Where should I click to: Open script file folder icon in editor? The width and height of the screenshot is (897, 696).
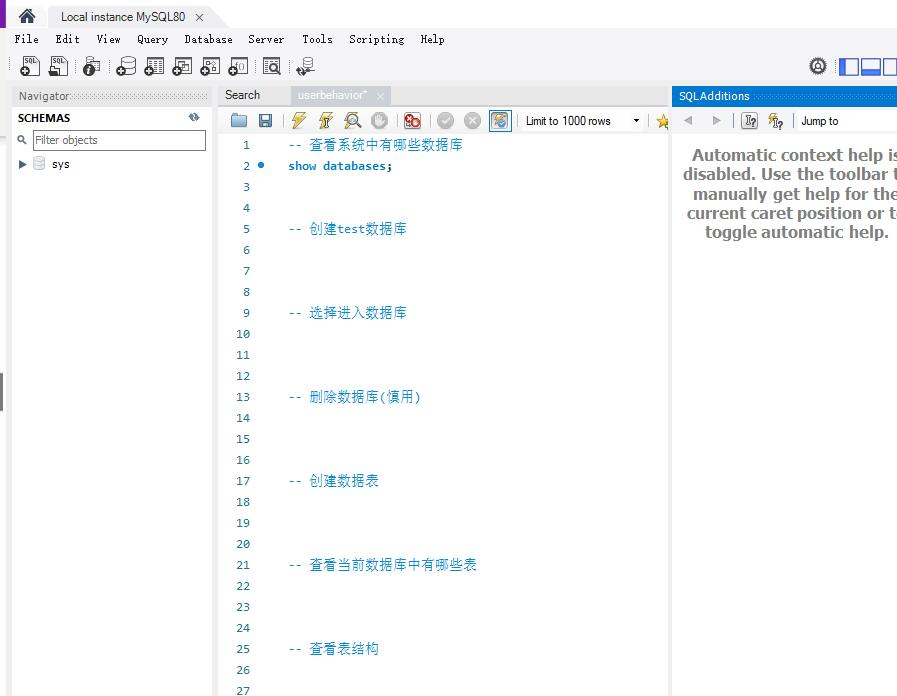239,121
